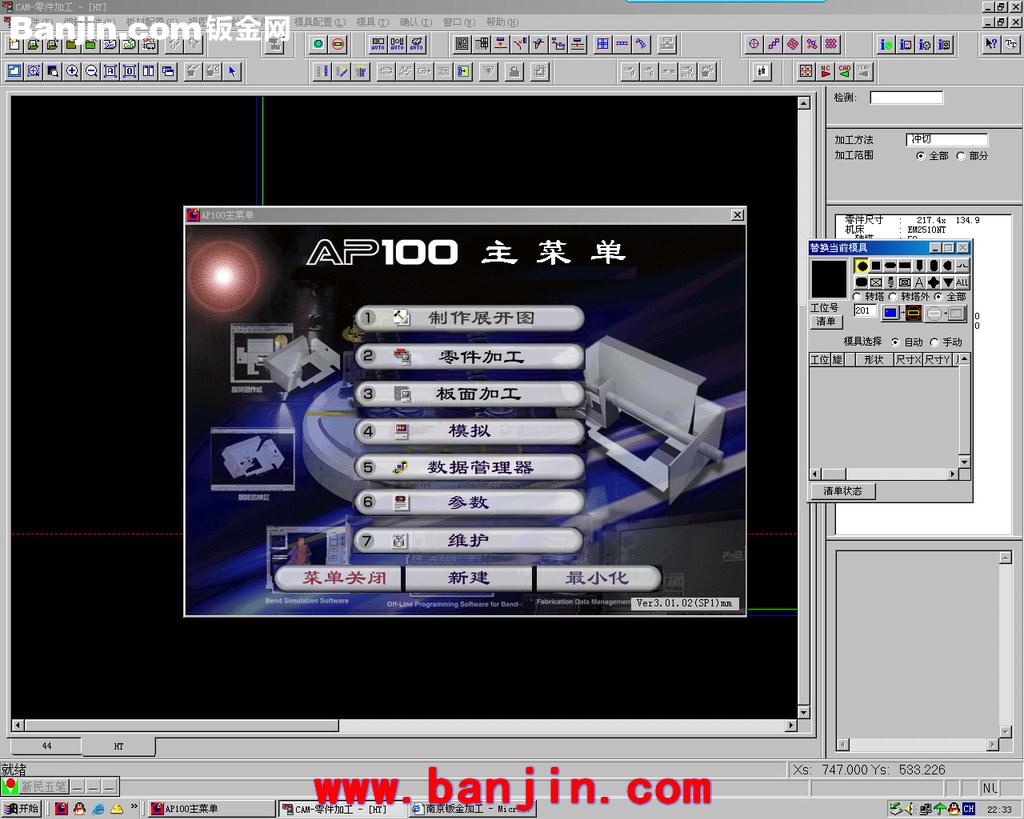
Task: Switch to the 44 sheet tab
Action: tap(46, 745)
